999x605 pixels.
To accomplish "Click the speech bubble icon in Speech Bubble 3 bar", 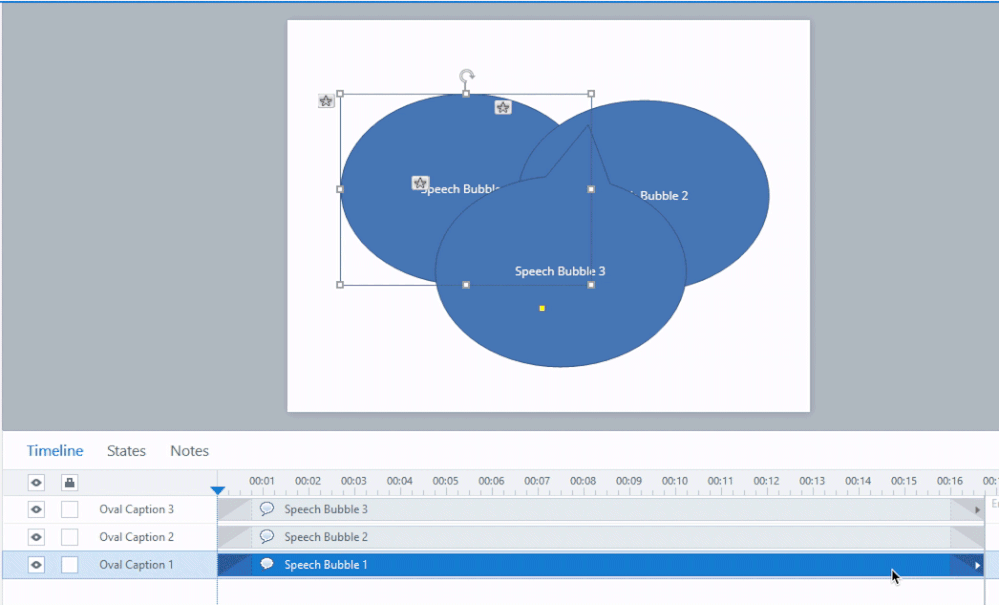I will (267, 509).
